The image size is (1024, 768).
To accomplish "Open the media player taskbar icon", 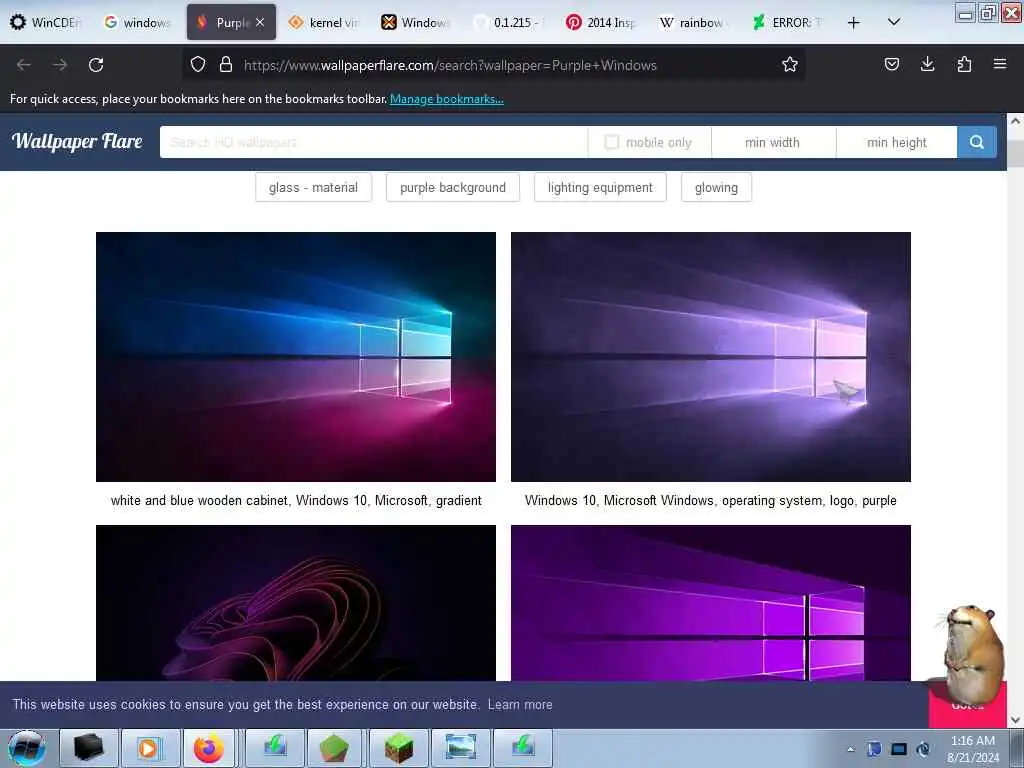I will coord(149,748).
